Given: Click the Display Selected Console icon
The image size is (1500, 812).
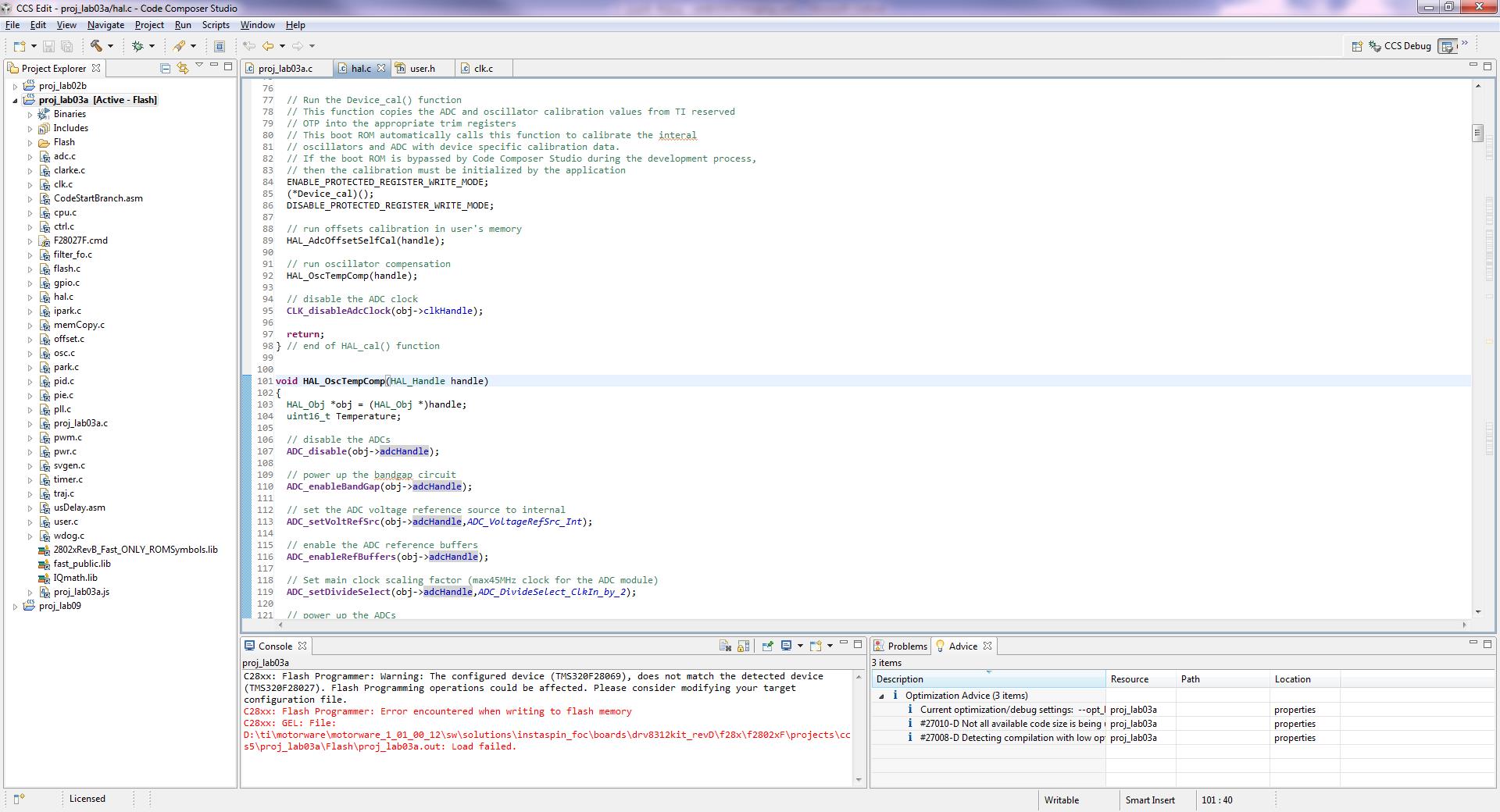Looking at the screenshot, I should pyautogui.click(x=787, y=646).
